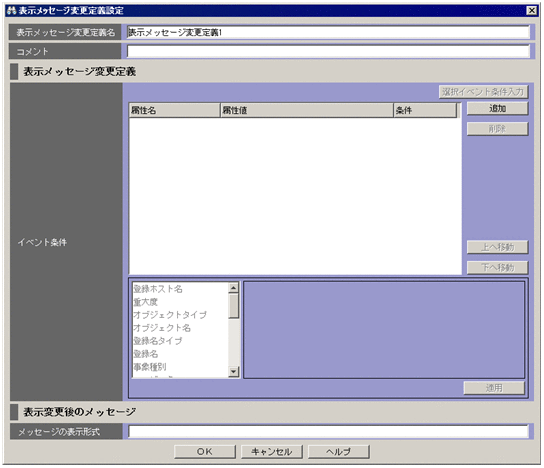Click the キャンセル button
This screenshot has height=468, width=544.
click(x=272, y=452)
